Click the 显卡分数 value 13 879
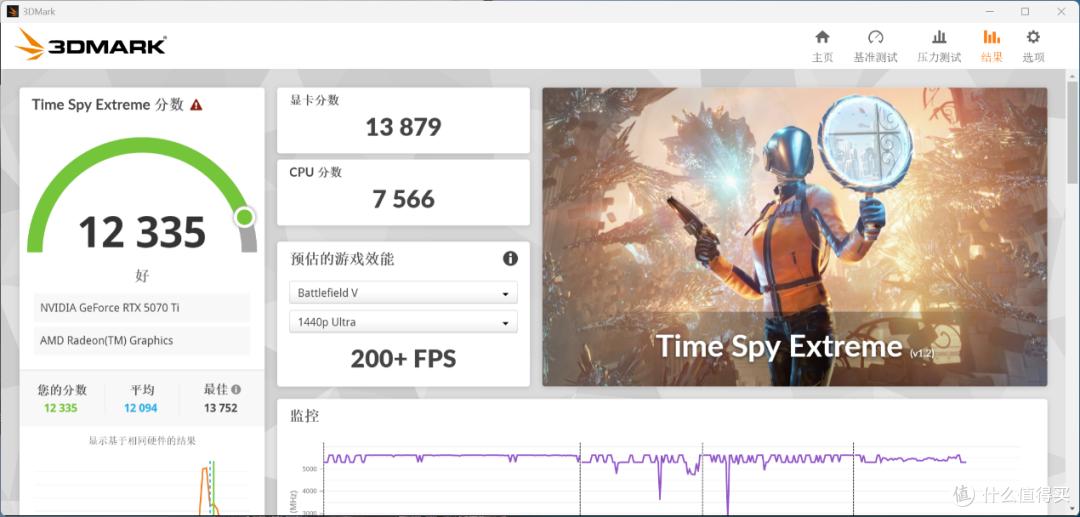Screen dimensions: 1080x517 click(404, 127)
